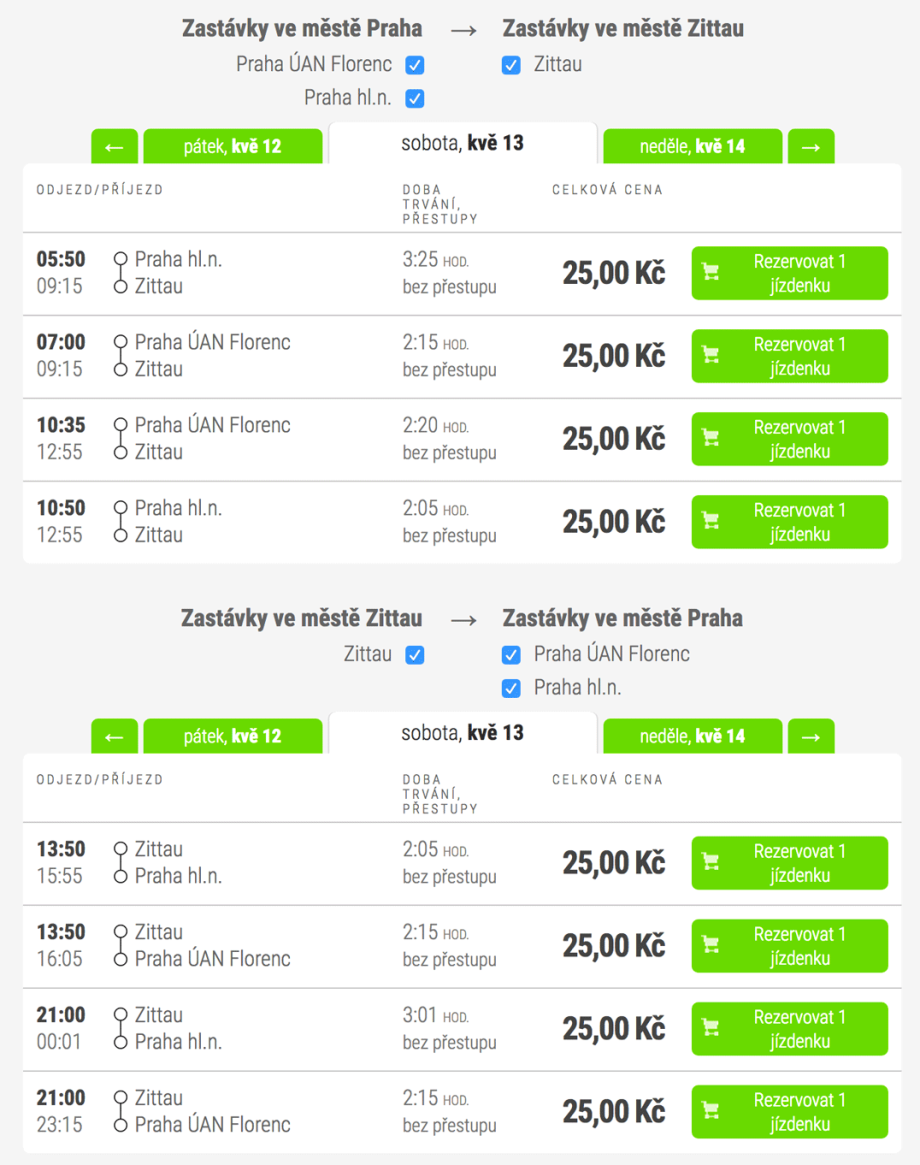Viewport: 920px width, 1165px height.
Task: Click cart icon for Zittau trip arriving 16:05
Action: click(711, 946)
